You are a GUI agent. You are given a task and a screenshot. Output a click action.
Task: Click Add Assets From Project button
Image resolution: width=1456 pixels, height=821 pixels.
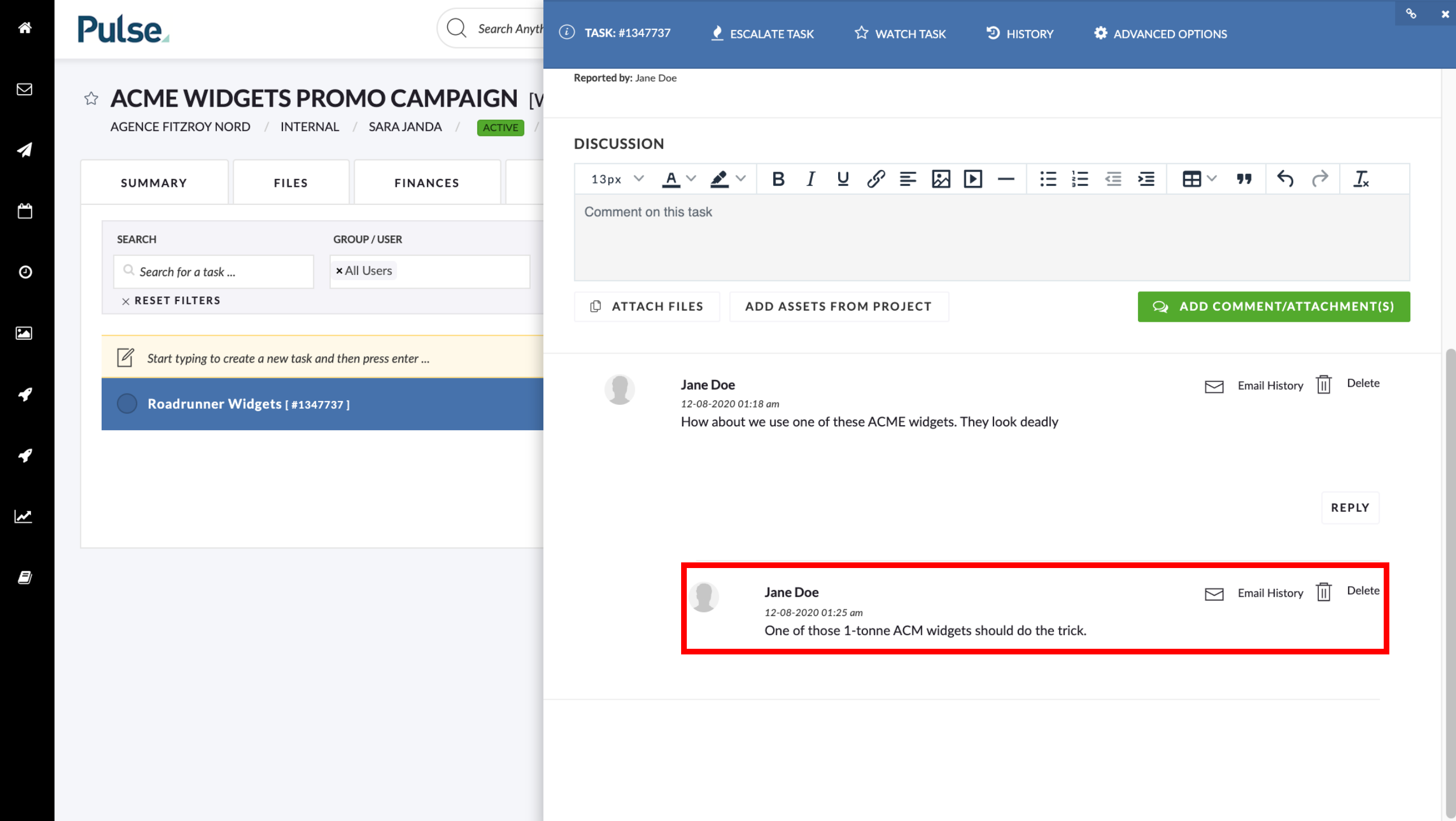[x=839, y=306]
